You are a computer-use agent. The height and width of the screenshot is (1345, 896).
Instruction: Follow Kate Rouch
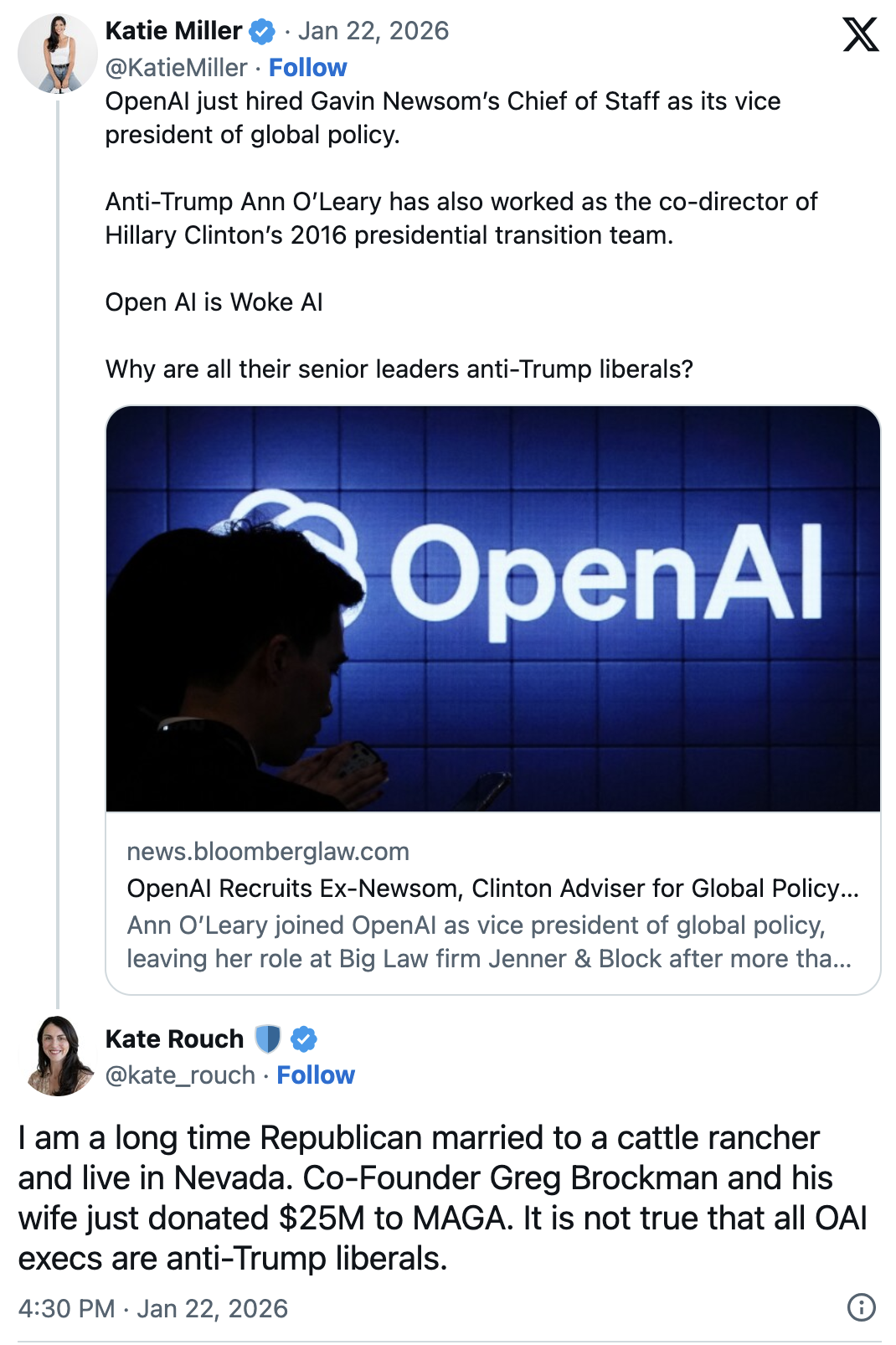tap(316, 1074)
